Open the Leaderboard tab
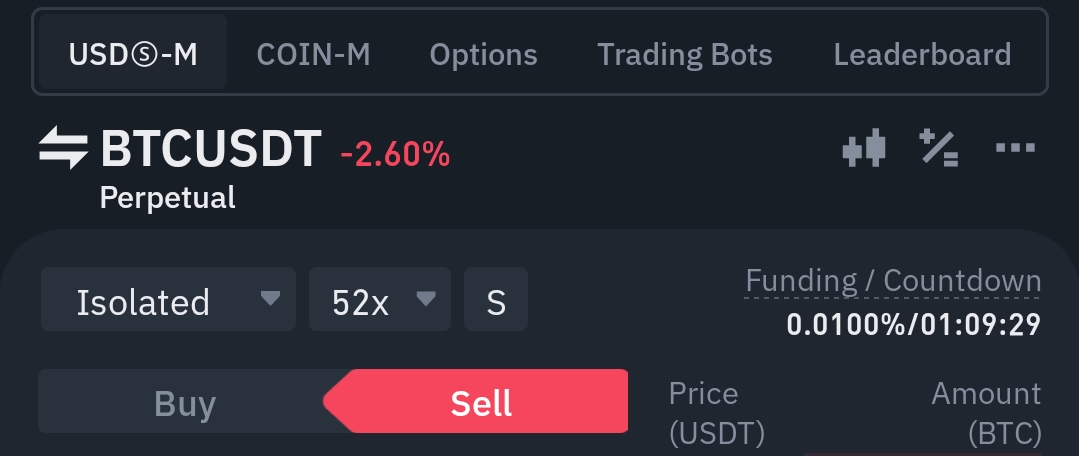Screen dimensions: 1079x456 point(922,54)
